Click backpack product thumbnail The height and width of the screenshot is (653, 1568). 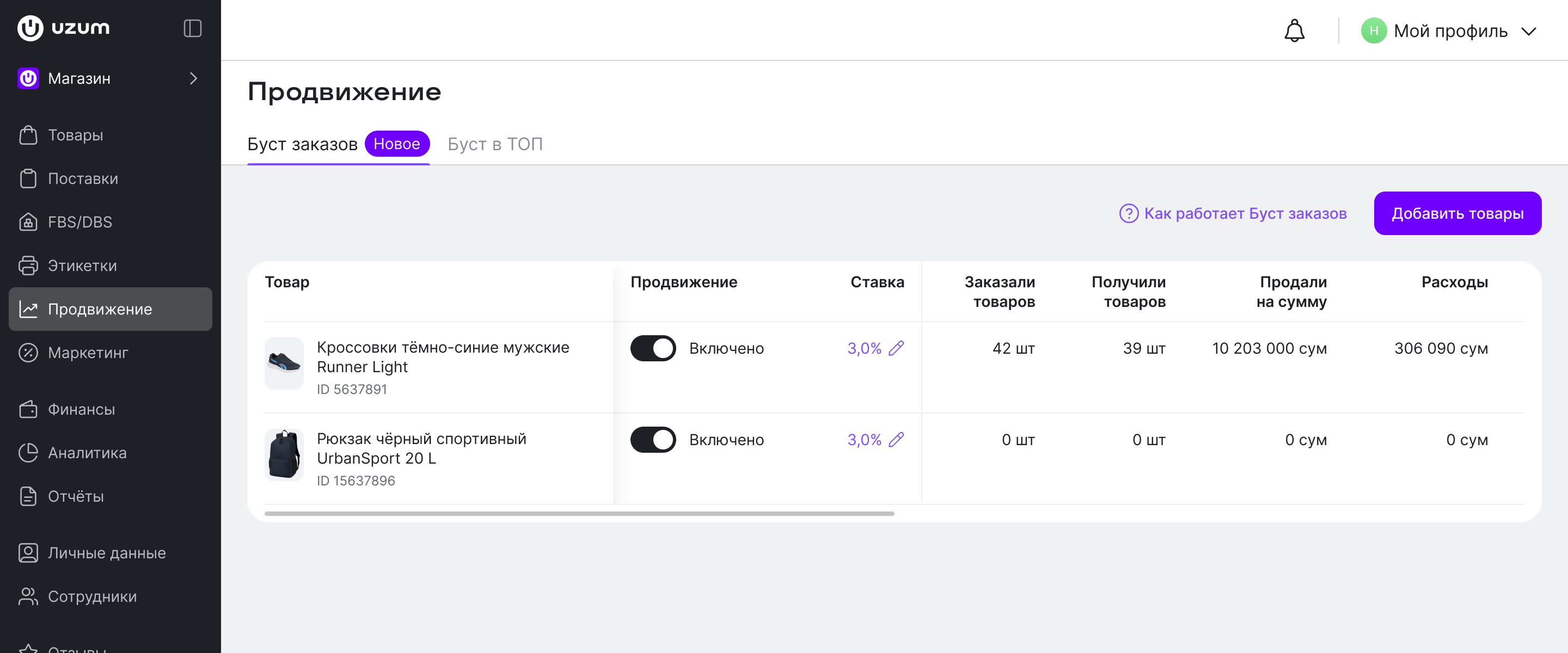[284, 454]
